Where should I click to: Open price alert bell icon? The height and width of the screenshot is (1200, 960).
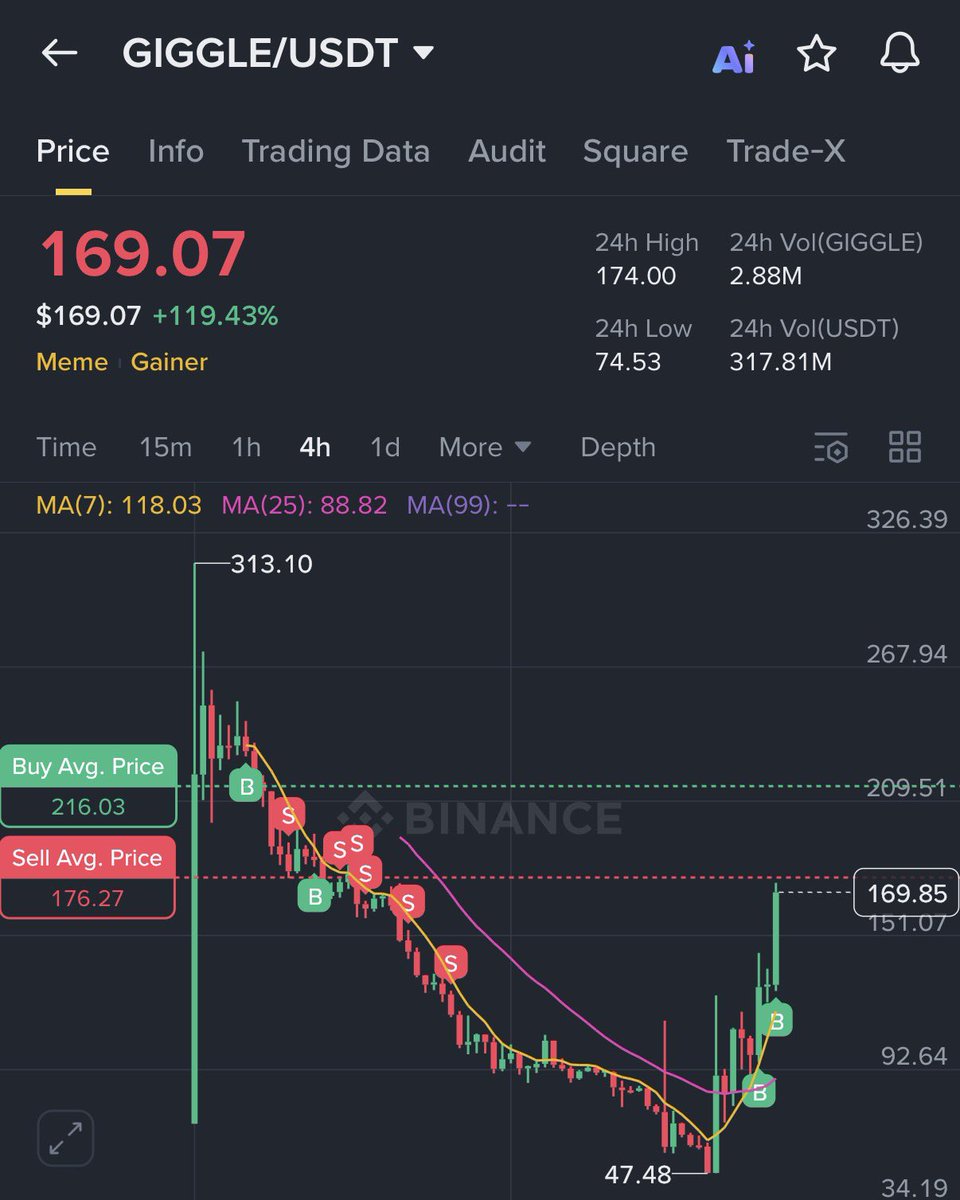click(899, 54)
